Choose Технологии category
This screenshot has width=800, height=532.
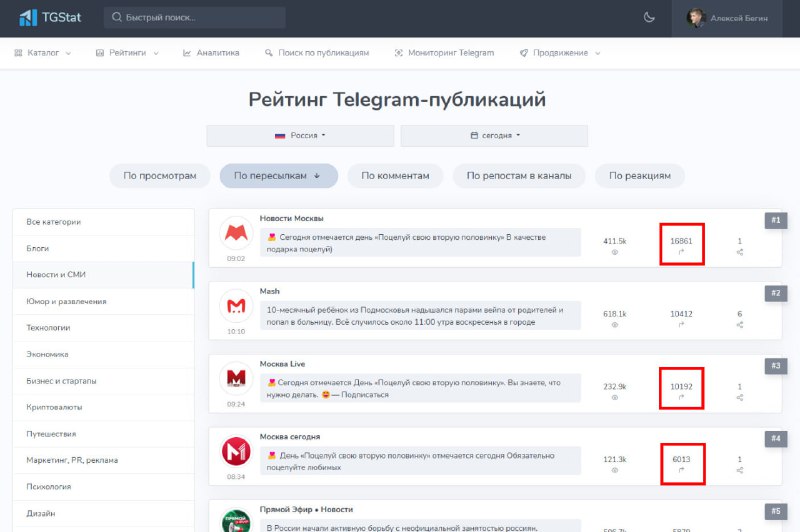(104, 328)
